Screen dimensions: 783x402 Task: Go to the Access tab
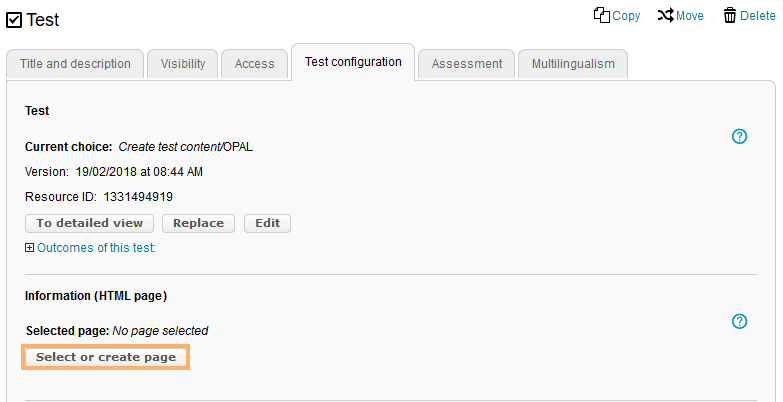point(254,63)
